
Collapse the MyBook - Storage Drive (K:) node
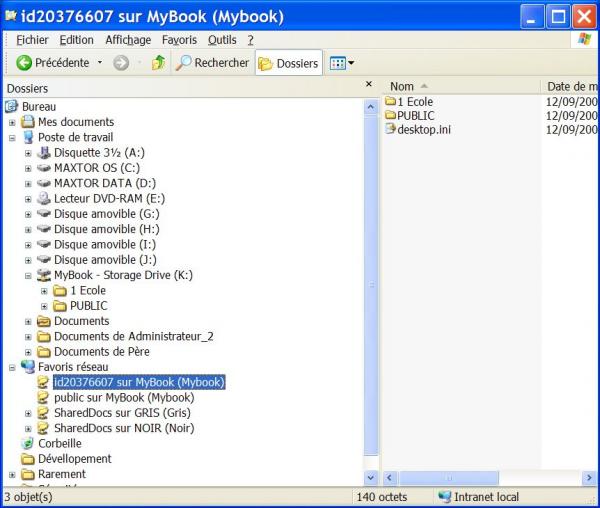pyautogui.click(x=28, y=276)
